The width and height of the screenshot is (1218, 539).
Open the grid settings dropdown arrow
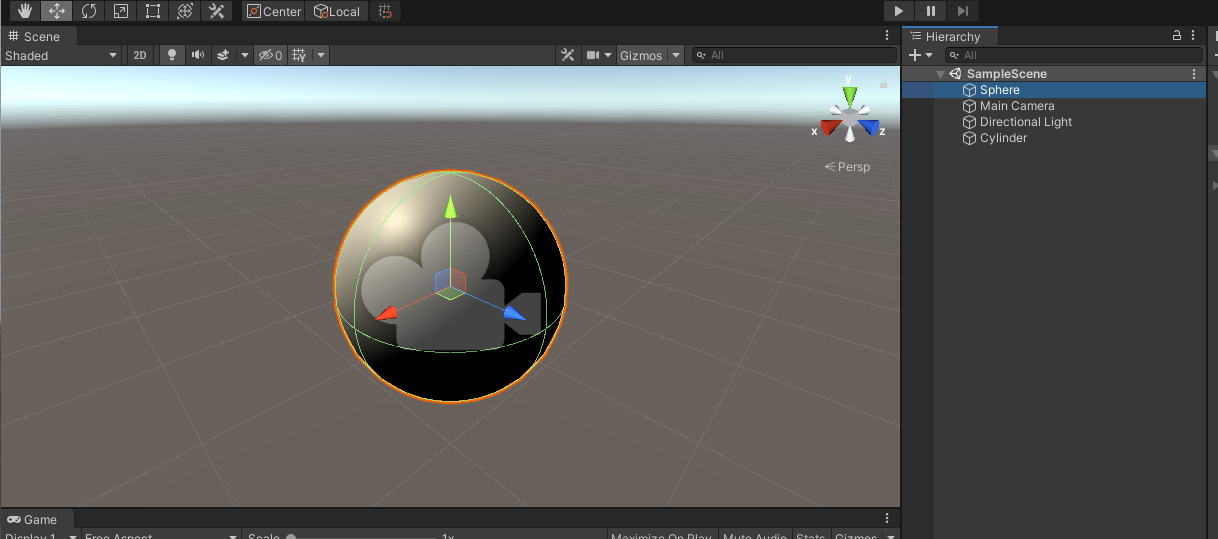pyautogui.click(x=321, y=55)
